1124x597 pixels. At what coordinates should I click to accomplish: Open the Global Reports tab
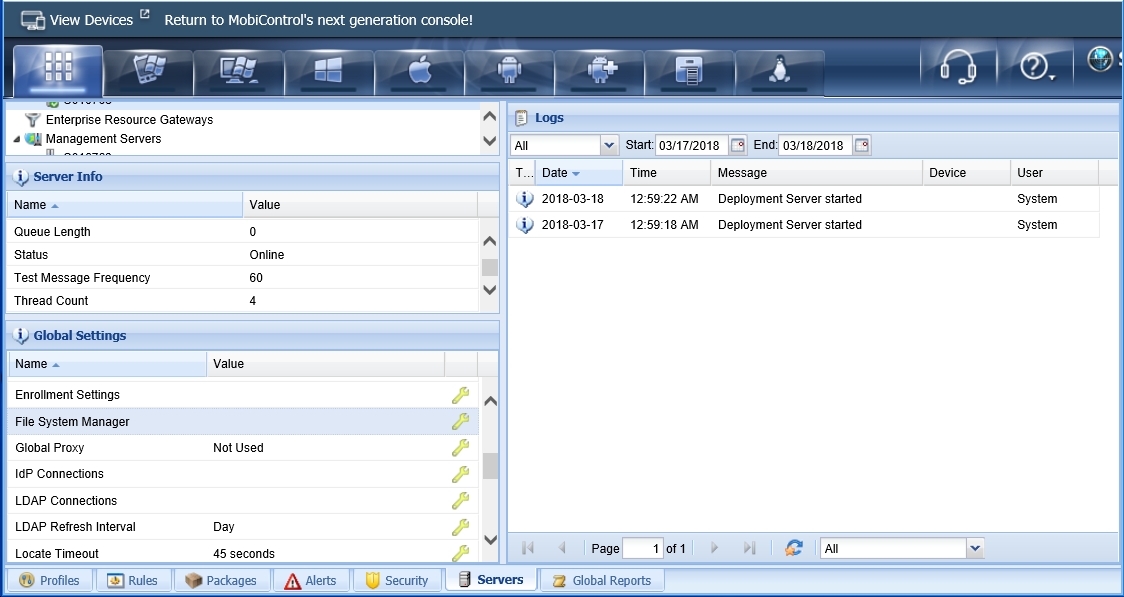pyautogui.click(x=601, y=580)
